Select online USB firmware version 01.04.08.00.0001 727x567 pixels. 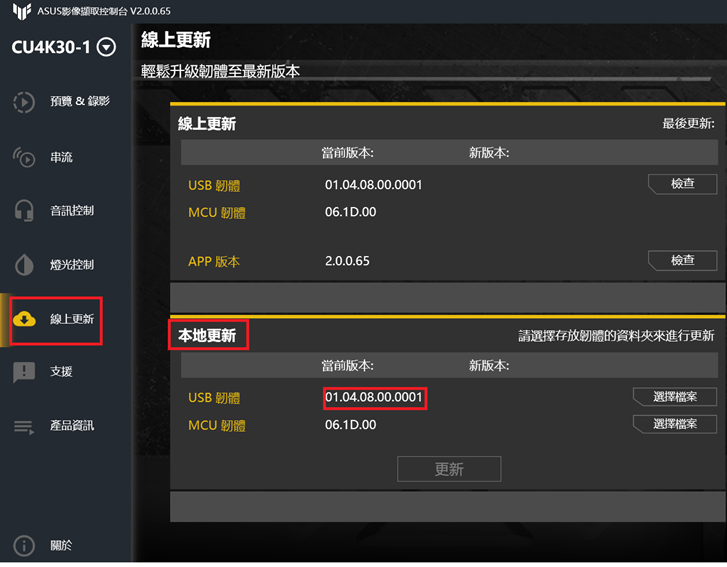point(374,185)
